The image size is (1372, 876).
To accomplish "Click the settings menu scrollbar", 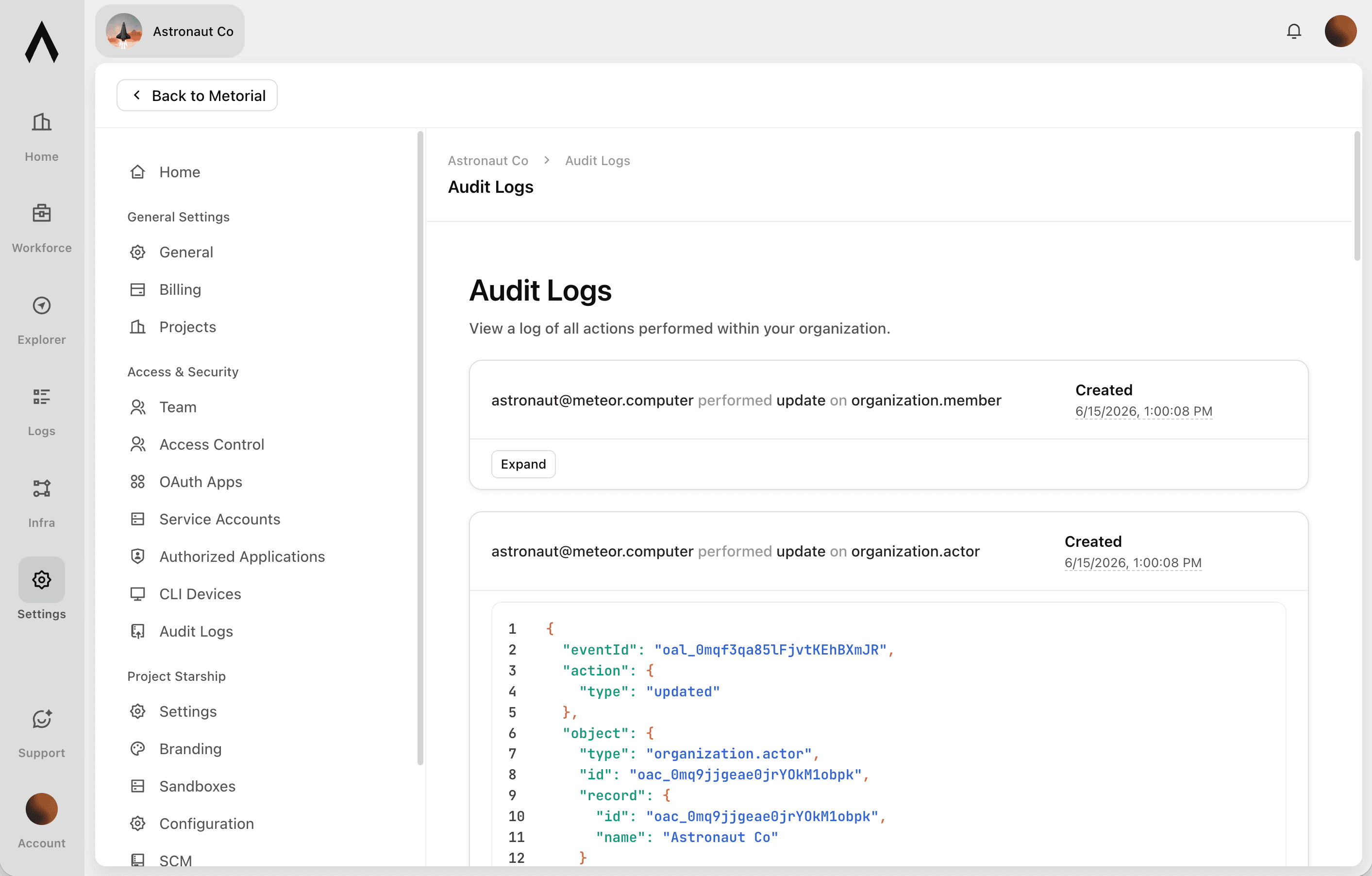I will (x=420, y=448).
